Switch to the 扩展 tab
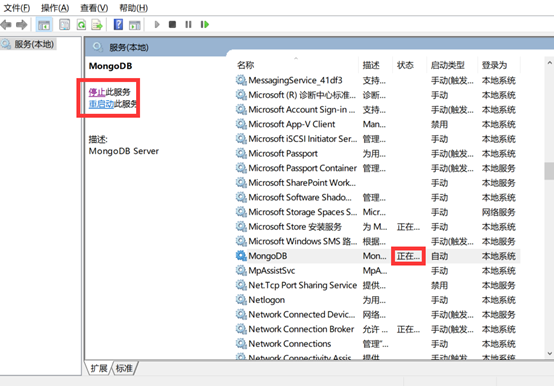554x386 pixels. click(x=99, y=368)
